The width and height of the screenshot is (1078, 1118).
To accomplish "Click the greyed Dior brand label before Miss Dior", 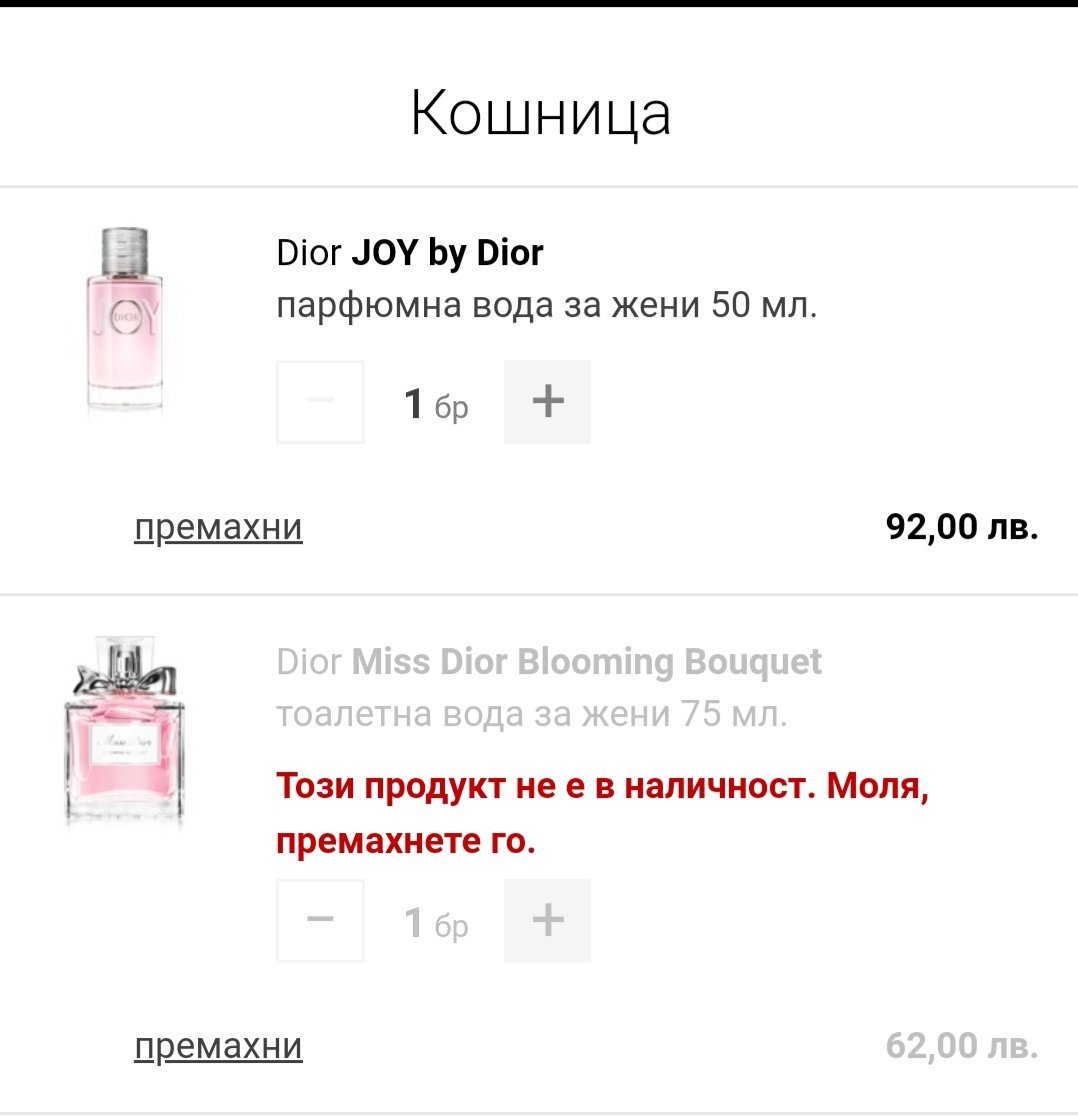I will pyautogui.click(x=308, y=662).
